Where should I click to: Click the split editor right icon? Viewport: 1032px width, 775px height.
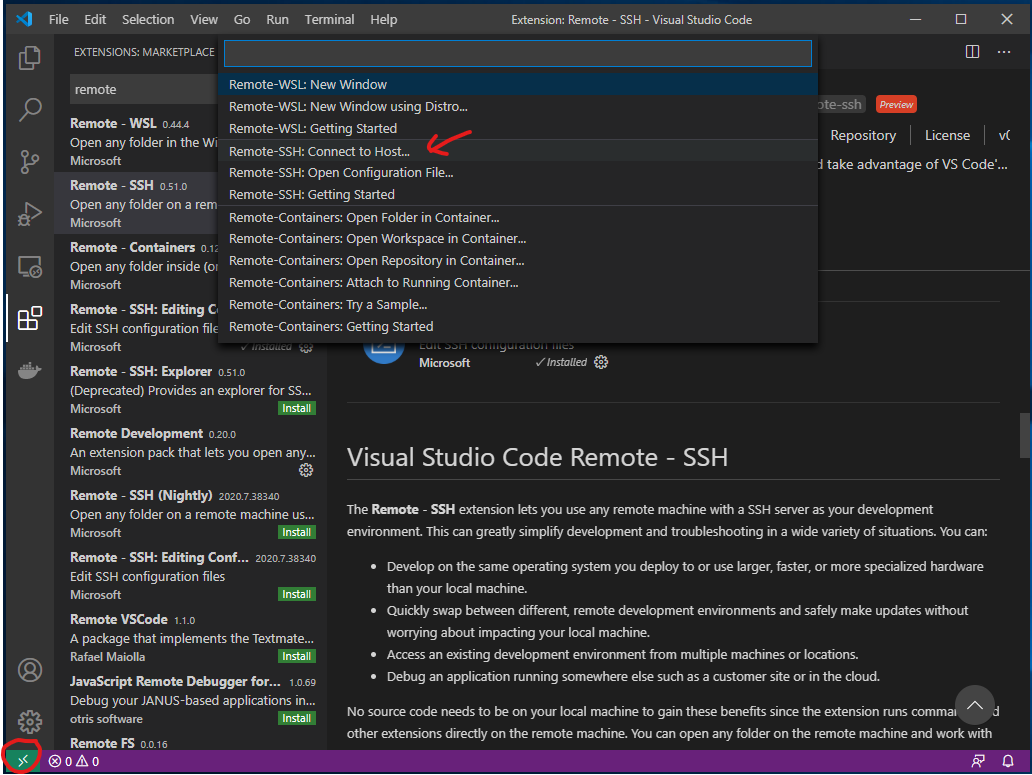972,51
